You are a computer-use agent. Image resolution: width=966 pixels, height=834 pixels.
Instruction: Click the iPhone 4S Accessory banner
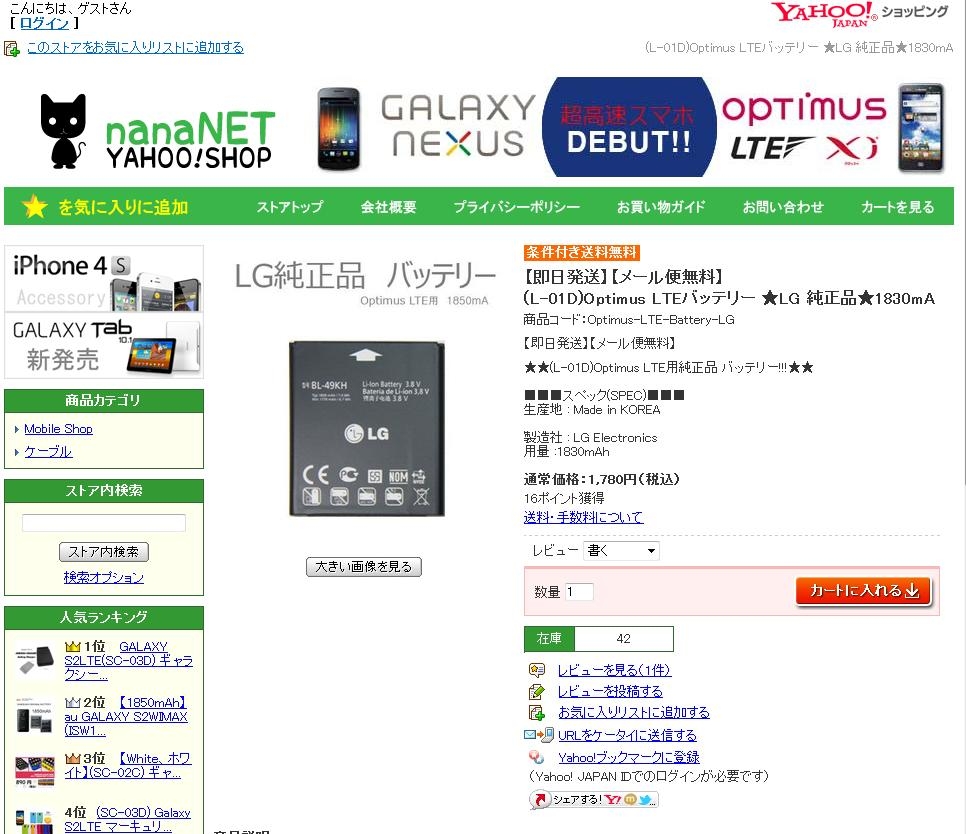(104, 279)
